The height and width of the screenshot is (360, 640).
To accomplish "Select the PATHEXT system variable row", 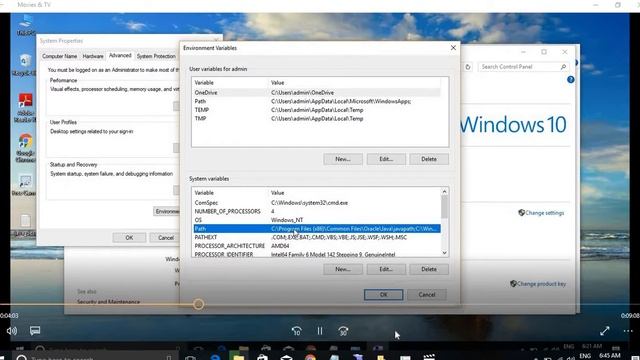I will [317, 237].
